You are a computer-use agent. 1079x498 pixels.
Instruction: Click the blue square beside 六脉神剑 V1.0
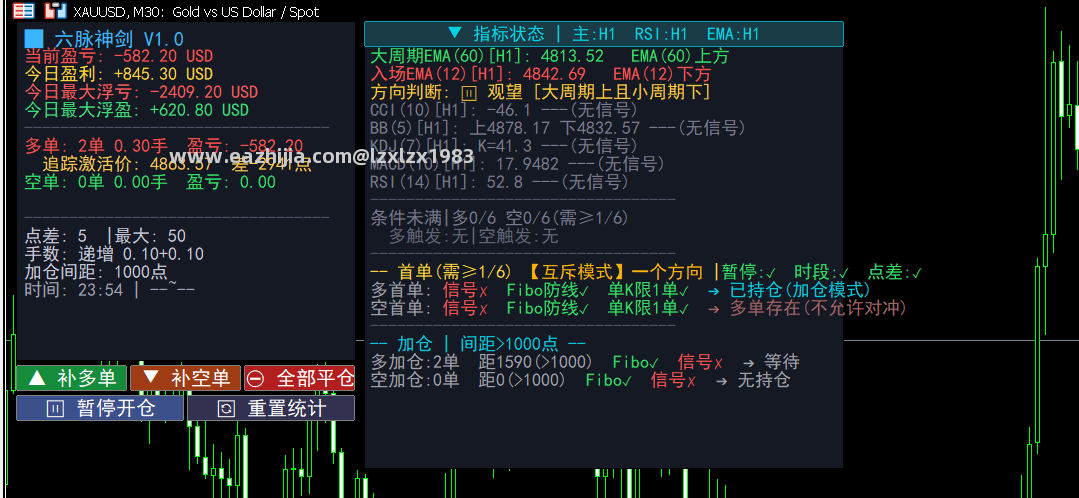pyautogui.click(x=33, y=39)
